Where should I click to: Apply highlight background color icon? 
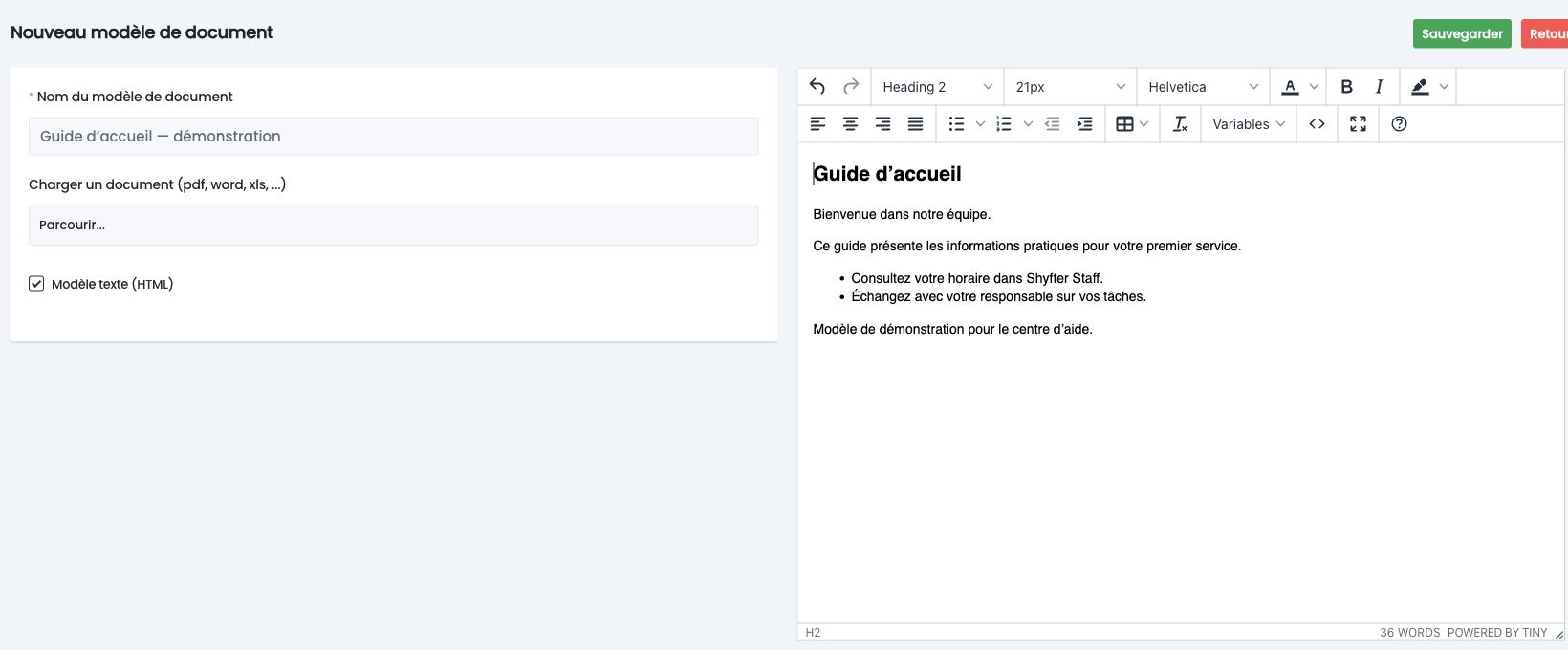1420,86
